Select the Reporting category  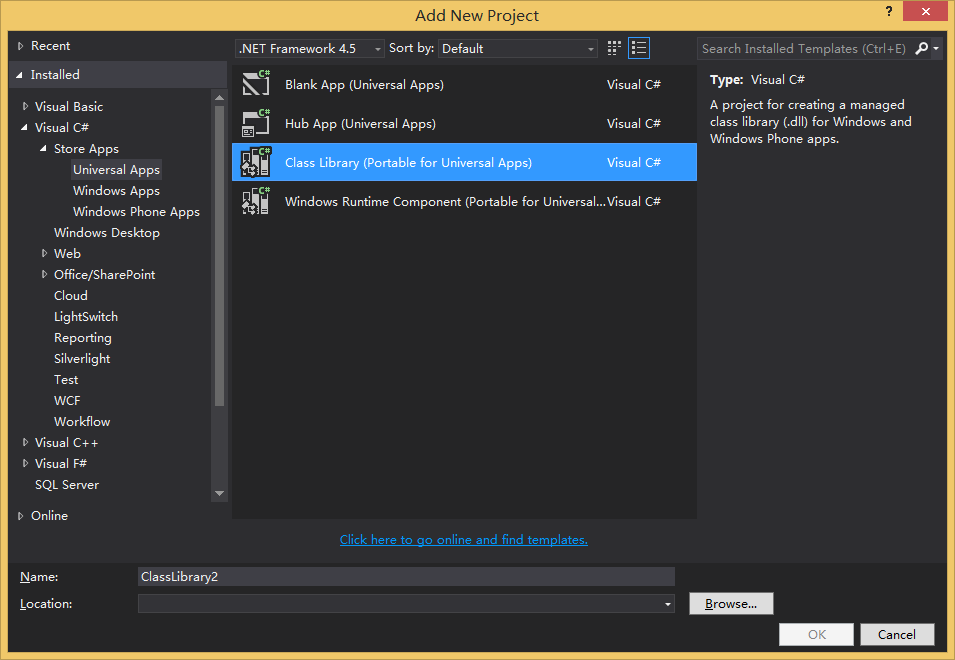click(83, 338)
